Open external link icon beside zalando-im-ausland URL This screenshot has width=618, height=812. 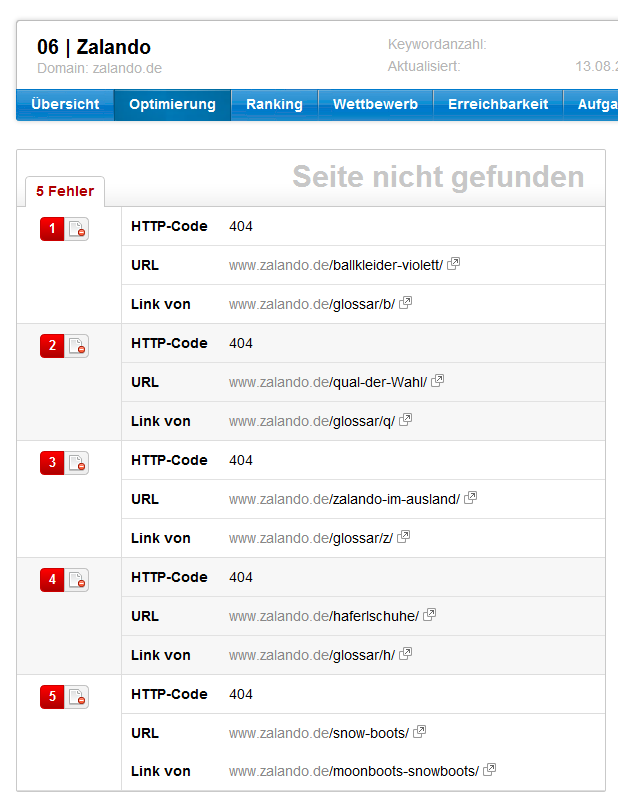[x=471, y=499]
